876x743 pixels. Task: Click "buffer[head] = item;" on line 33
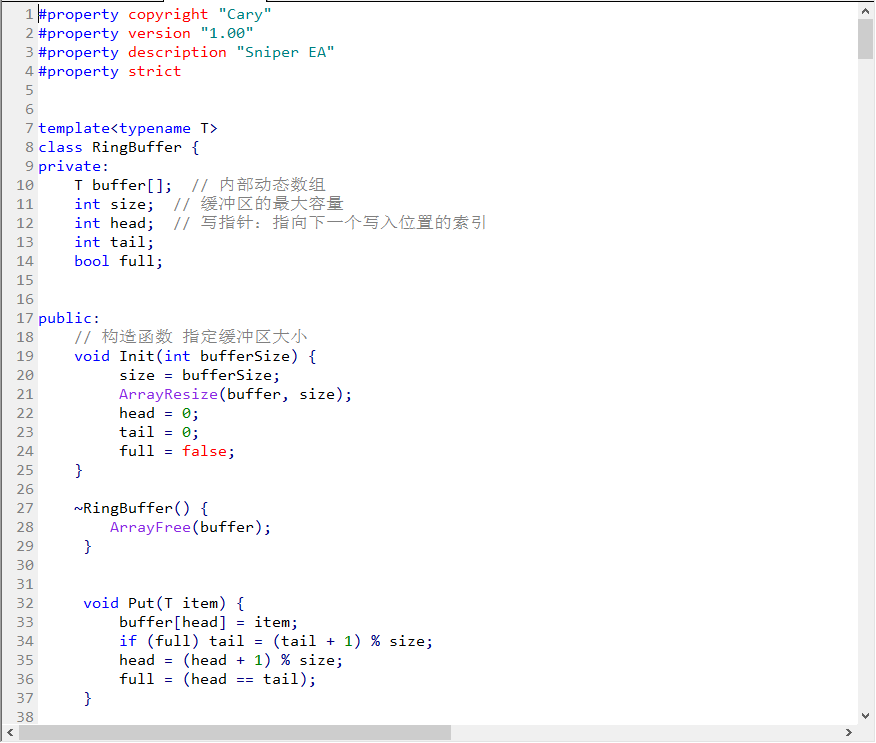208,622
